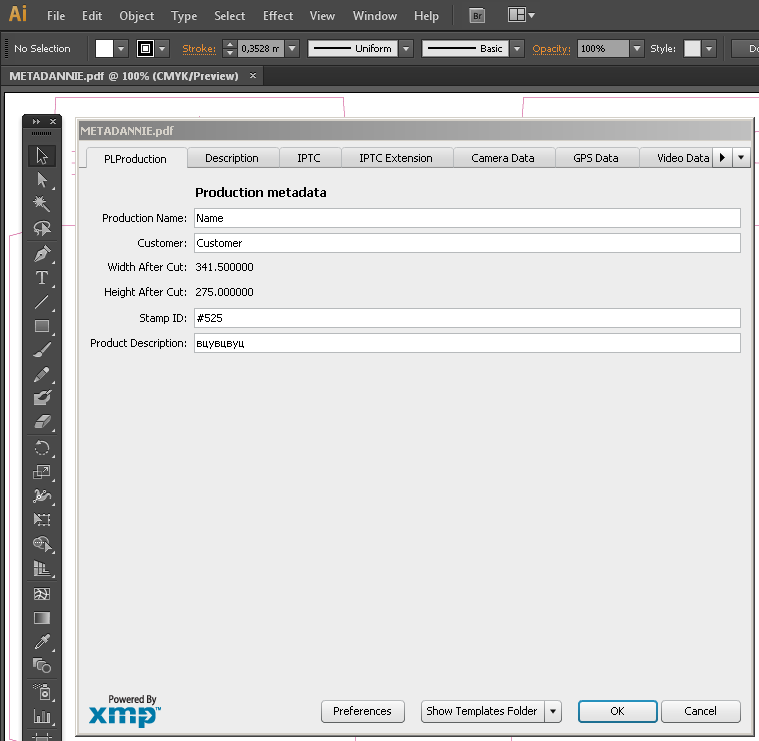
Task: Select the Paintbrush tool
Action: coord(42,350)
